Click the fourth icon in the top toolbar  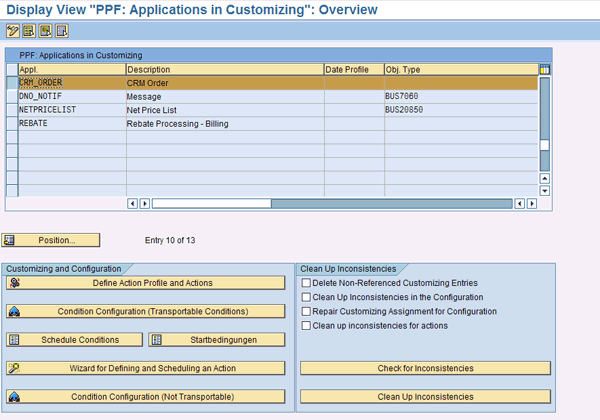pos(61,30)
